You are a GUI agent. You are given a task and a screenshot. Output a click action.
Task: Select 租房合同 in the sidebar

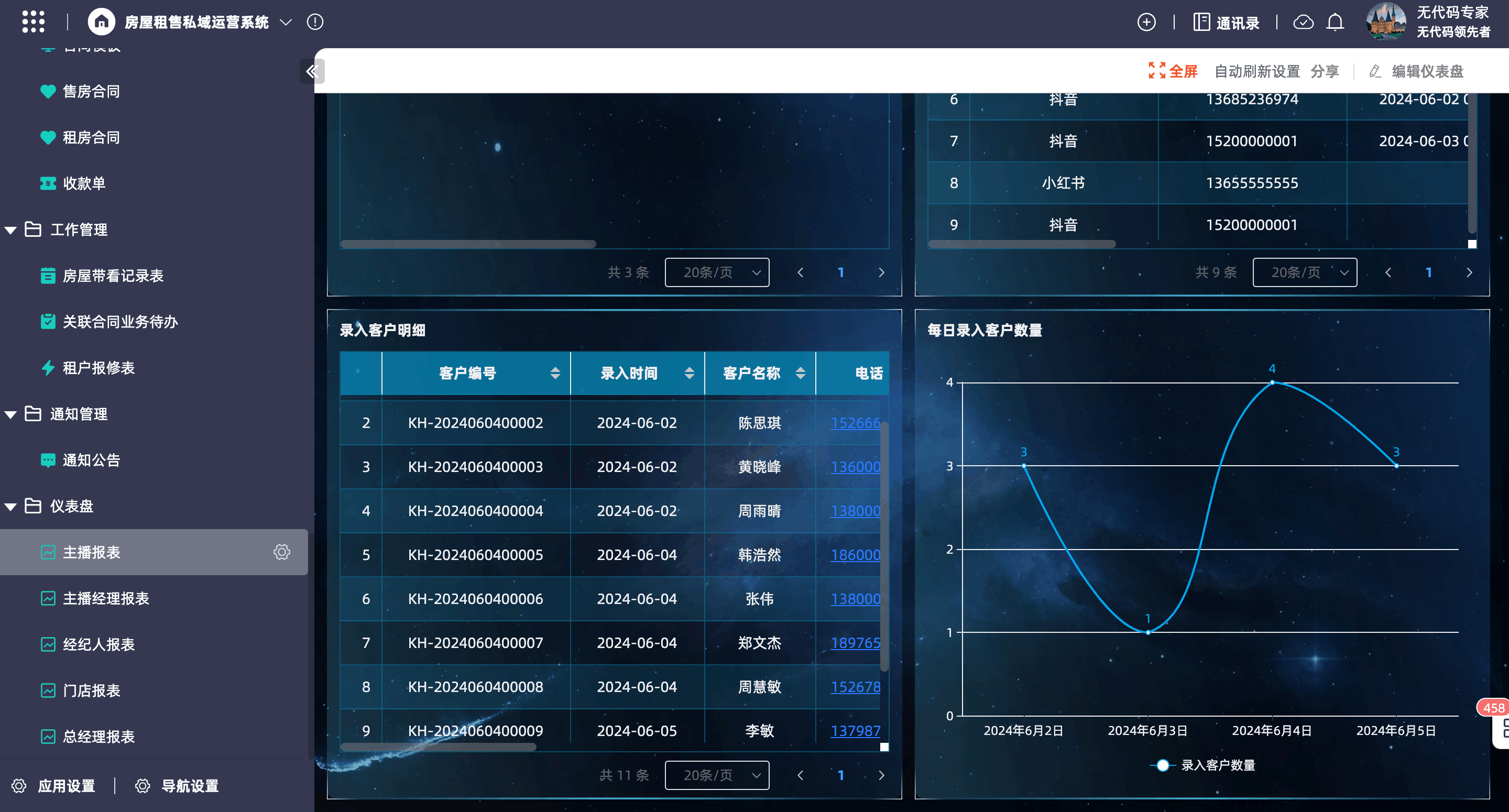pos(91,138)
